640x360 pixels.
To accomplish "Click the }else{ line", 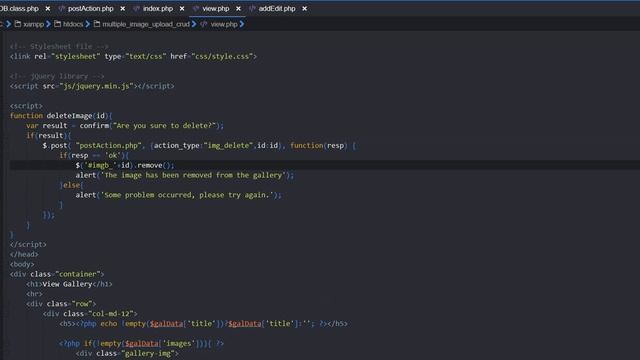I will click(x=71, y=185).
